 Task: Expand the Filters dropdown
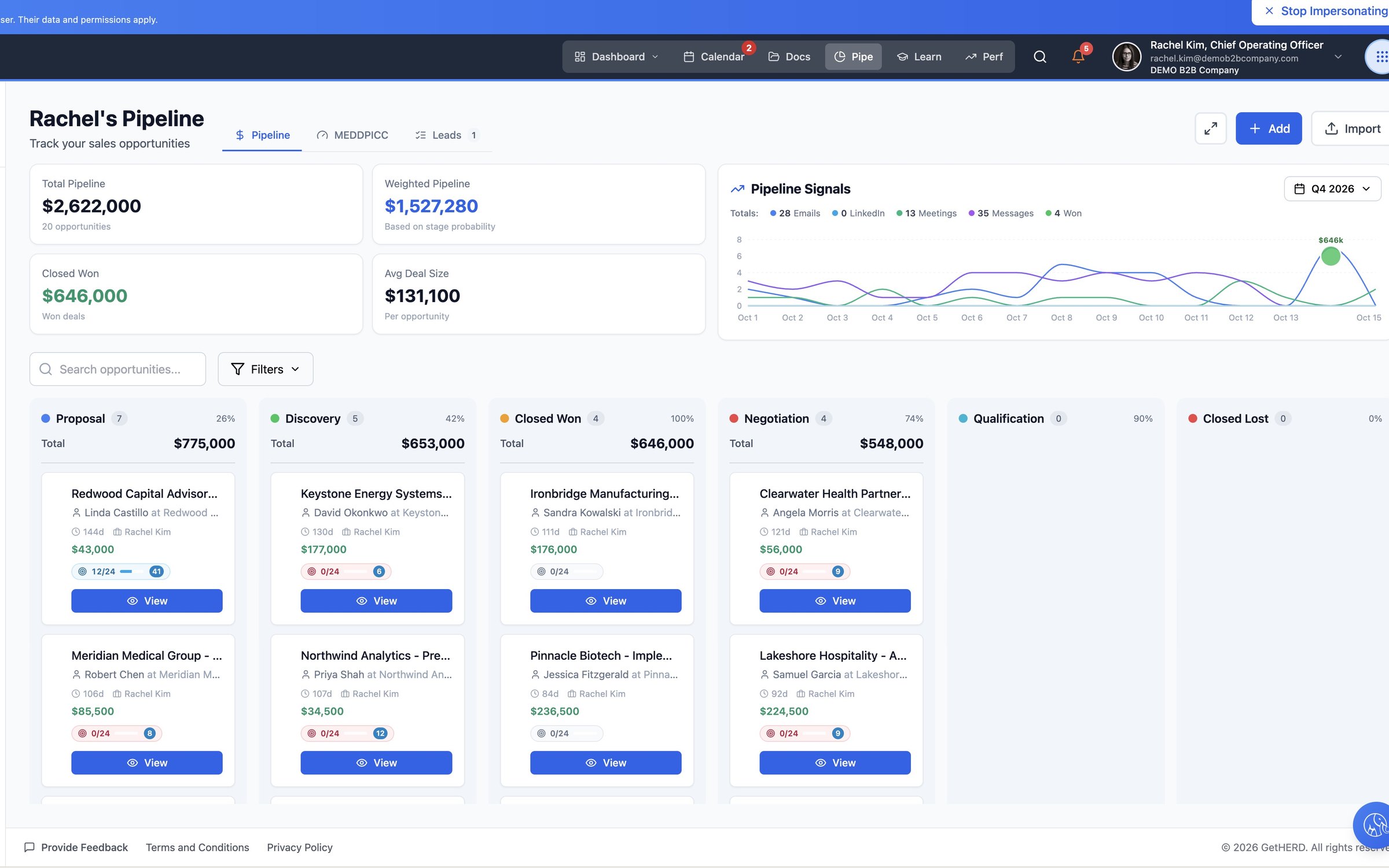[x=266, y=369]
